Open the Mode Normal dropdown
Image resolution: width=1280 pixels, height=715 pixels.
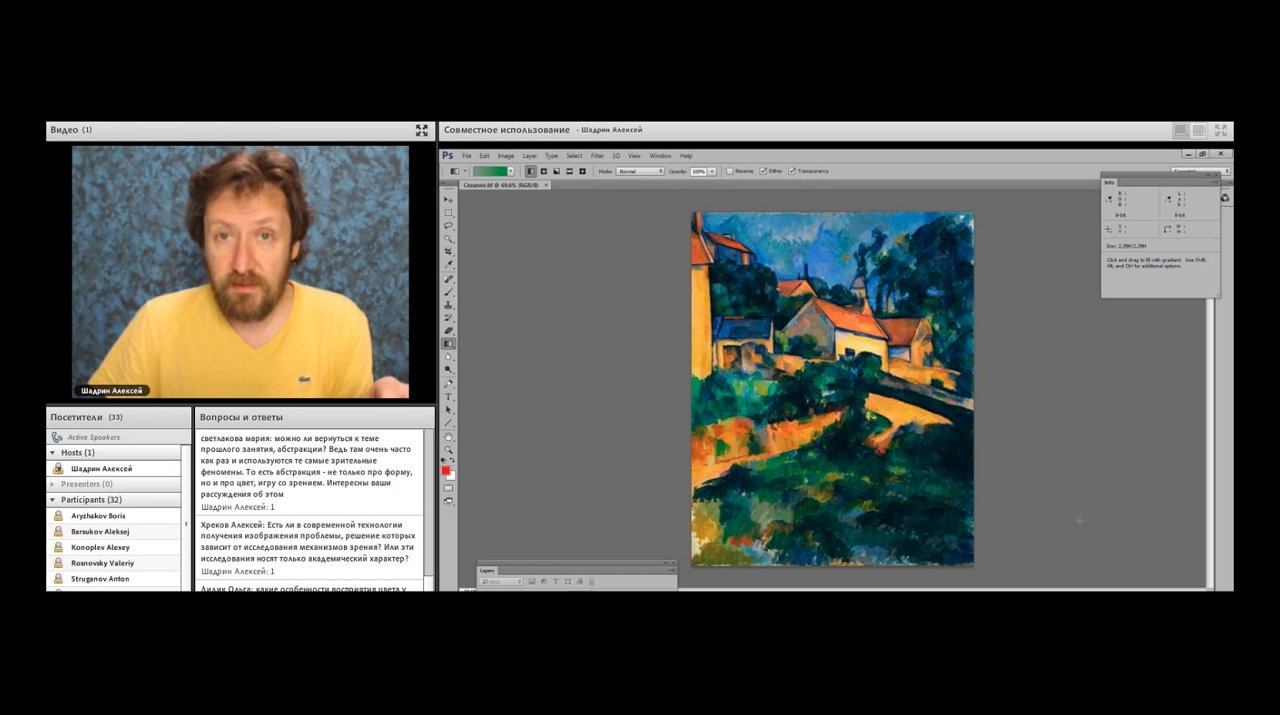pos(640,171)
